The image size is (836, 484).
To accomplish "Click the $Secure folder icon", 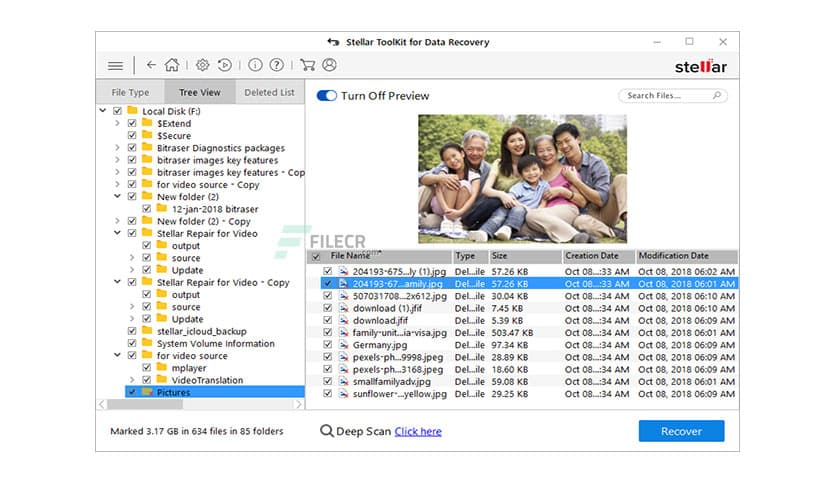I will [148, 135].
